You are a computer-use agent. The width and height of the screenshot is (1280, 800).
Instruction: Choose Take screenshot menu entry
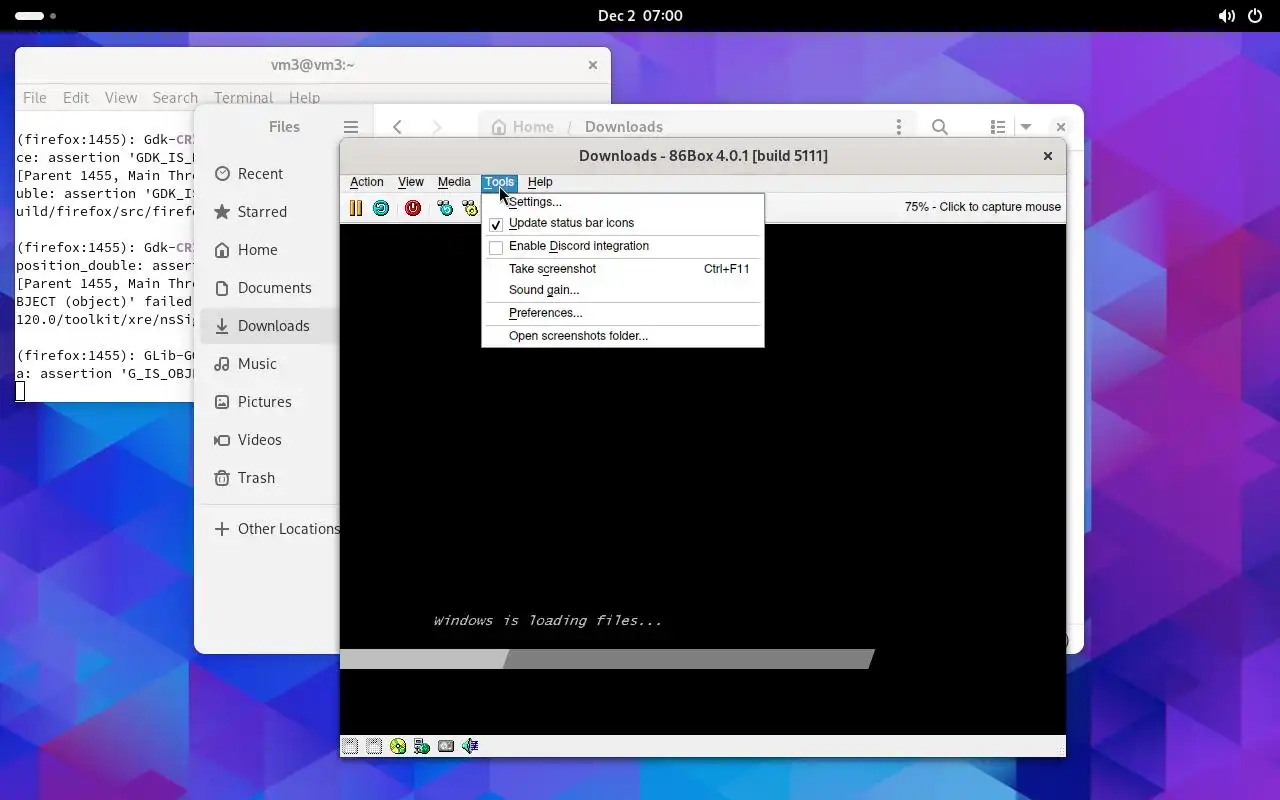pos(623,269)
